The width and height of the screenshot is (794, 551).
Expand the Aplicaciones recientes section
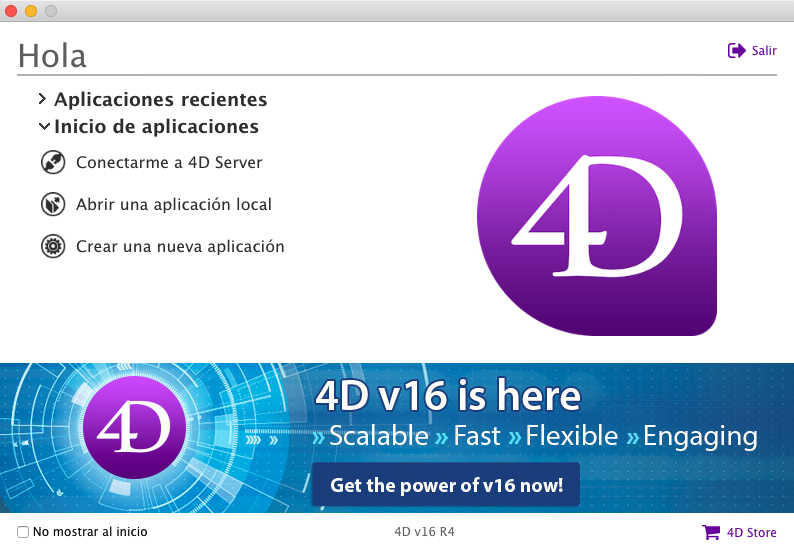(x=43, y=99)
